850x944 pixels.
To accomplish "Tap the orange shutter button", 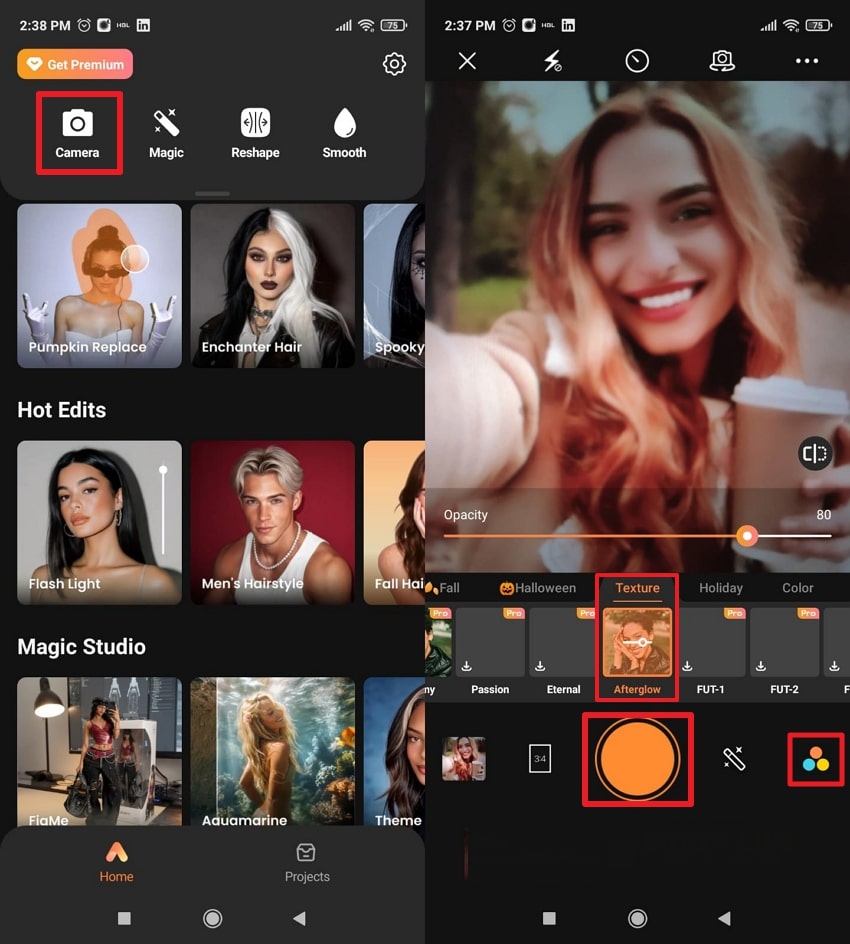I will tap(638, 759).
